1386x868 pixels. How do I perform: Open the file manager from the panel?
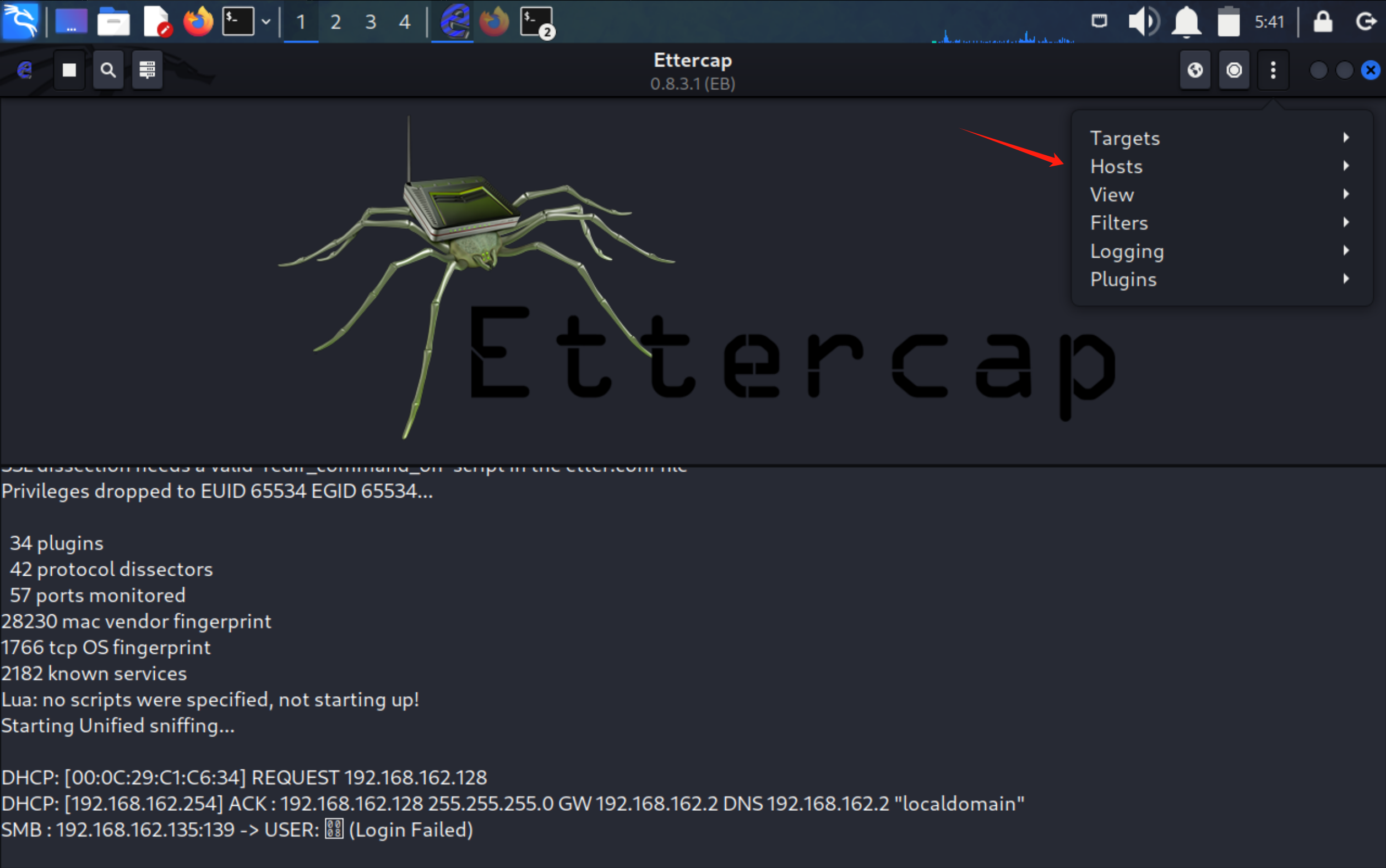click(x=113, y=22)
